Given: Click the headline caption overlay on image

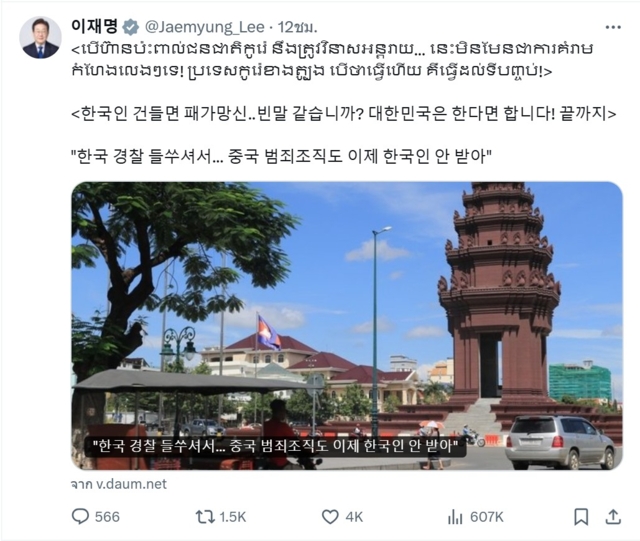Looking at the screenshot, I should (x=275, y=446).
